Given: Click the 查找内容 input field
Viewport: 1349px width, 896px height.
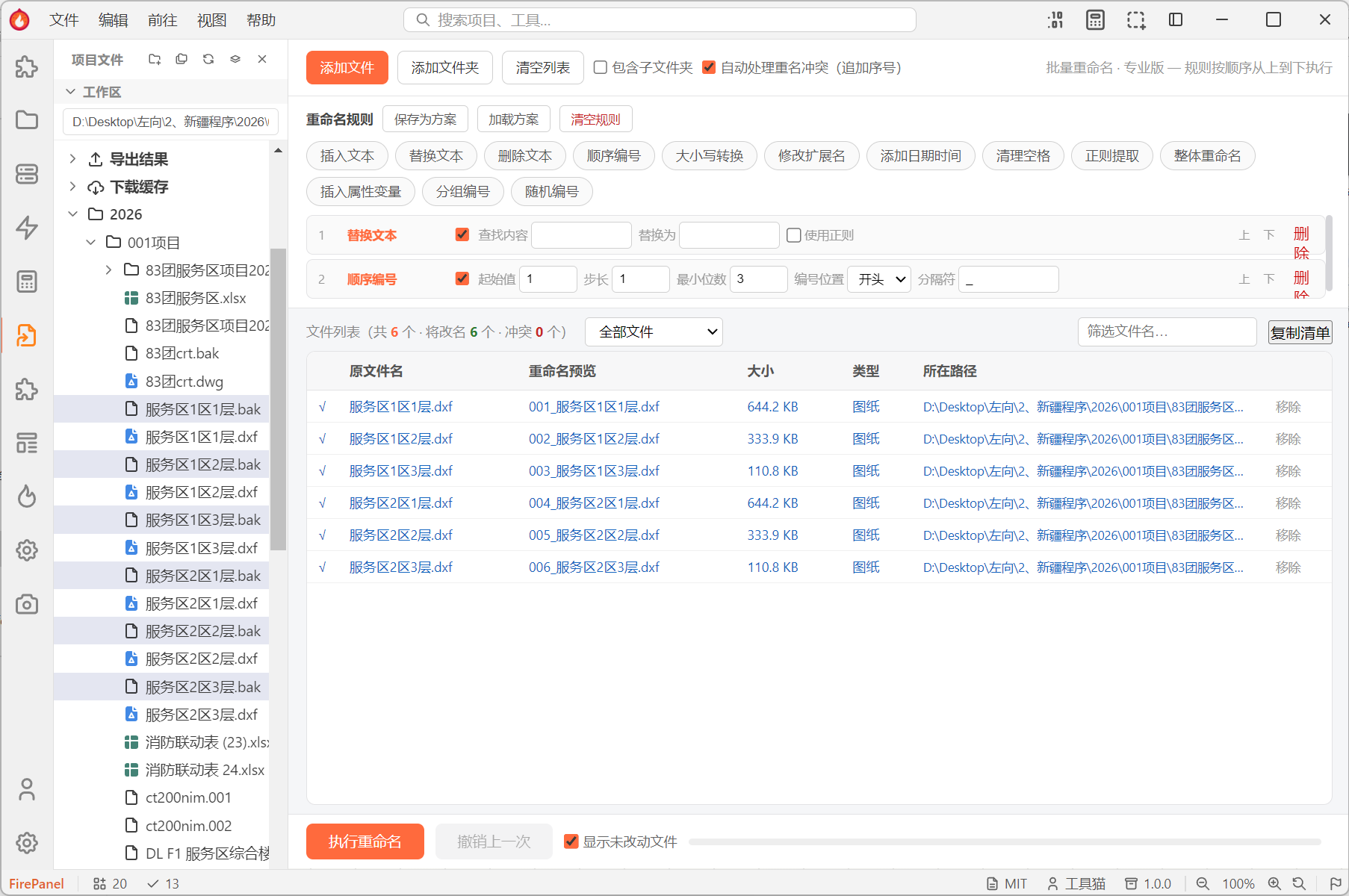Looking at the screenshot, I should [581, 235].
